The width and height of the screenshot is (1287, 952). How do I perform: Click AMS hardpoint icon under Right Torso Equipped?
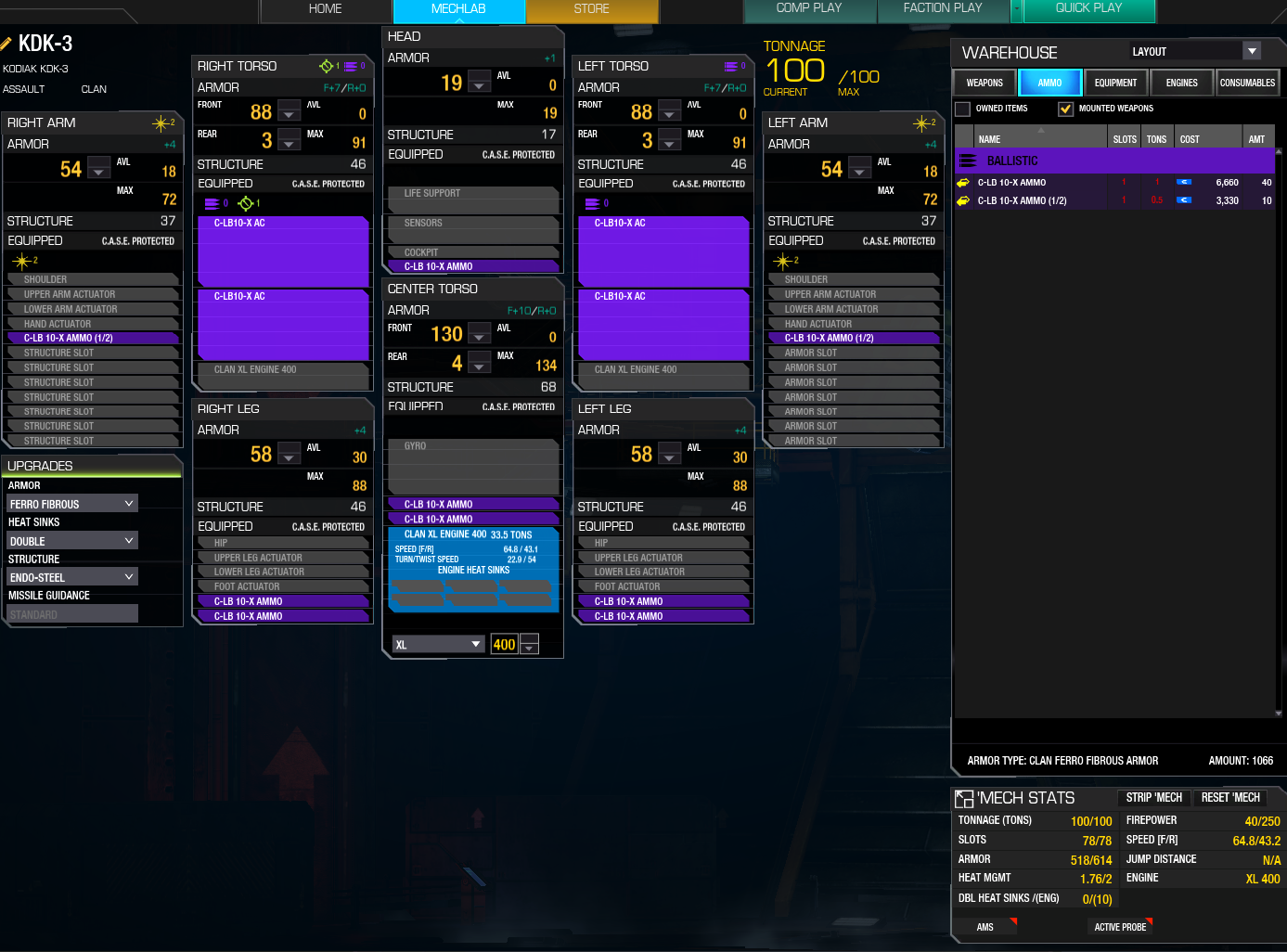(x=245, y=202)
